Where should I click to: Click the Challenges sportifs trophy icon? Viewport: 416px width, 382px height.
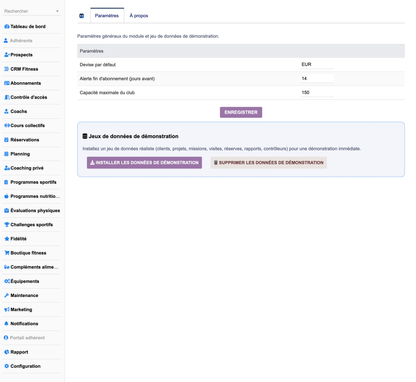coord(6,225)
